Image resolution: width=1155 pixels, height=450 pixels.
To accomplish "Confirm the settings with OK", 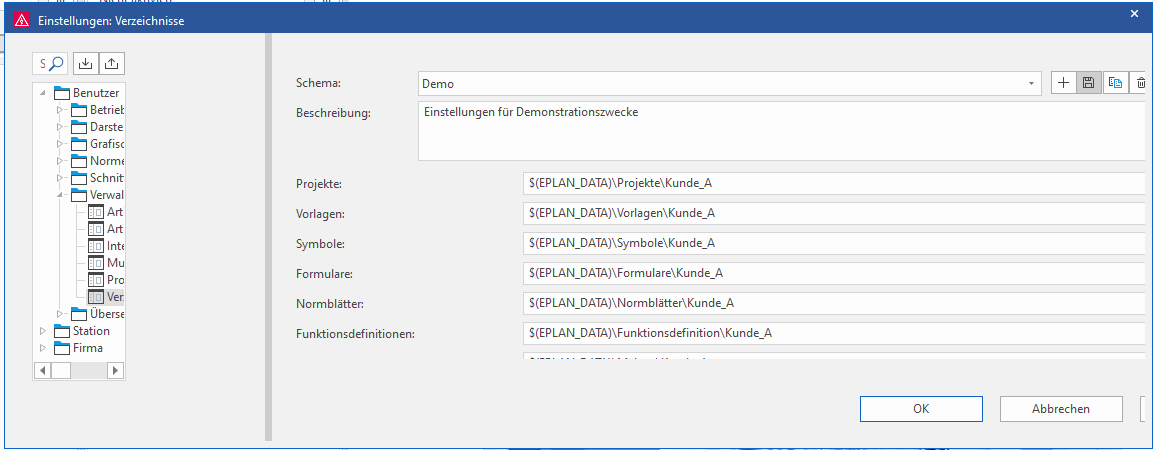I will (x=921, y=409).
